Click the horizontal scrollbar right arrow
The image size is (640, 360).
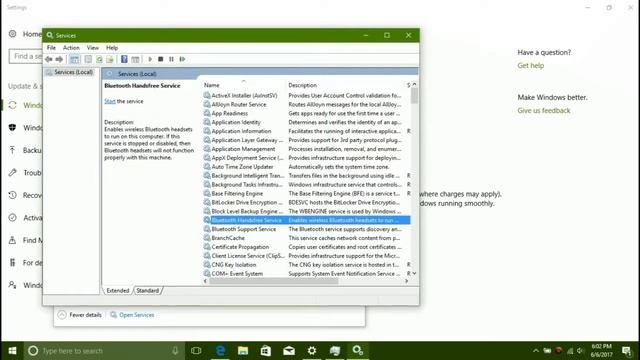[407, 281]
